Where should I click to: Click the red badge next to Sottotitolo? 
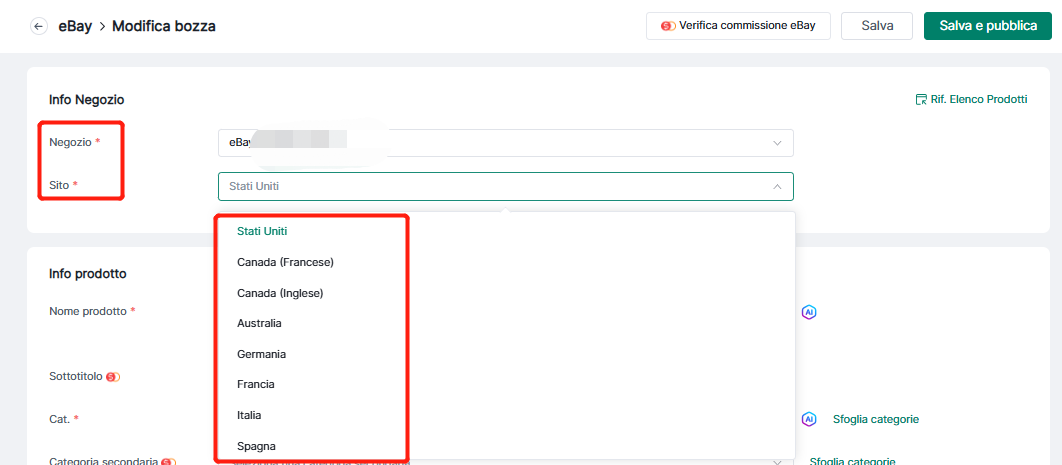pyautogui.click(x=113, y=377)
